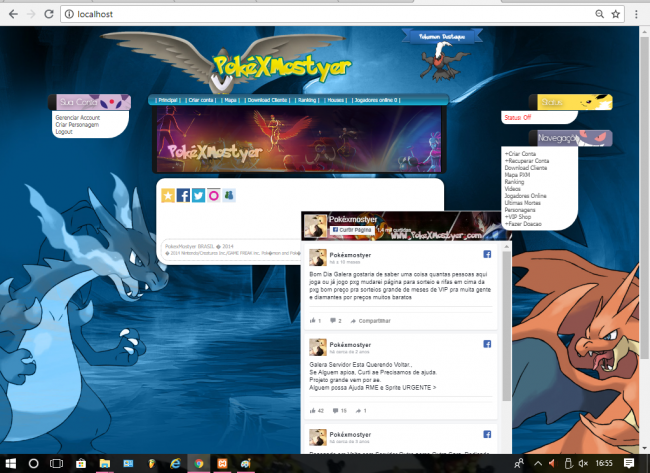This screenshot has height=473, width=650.
Task: Click the green people share icon
Action: (229, 195)
